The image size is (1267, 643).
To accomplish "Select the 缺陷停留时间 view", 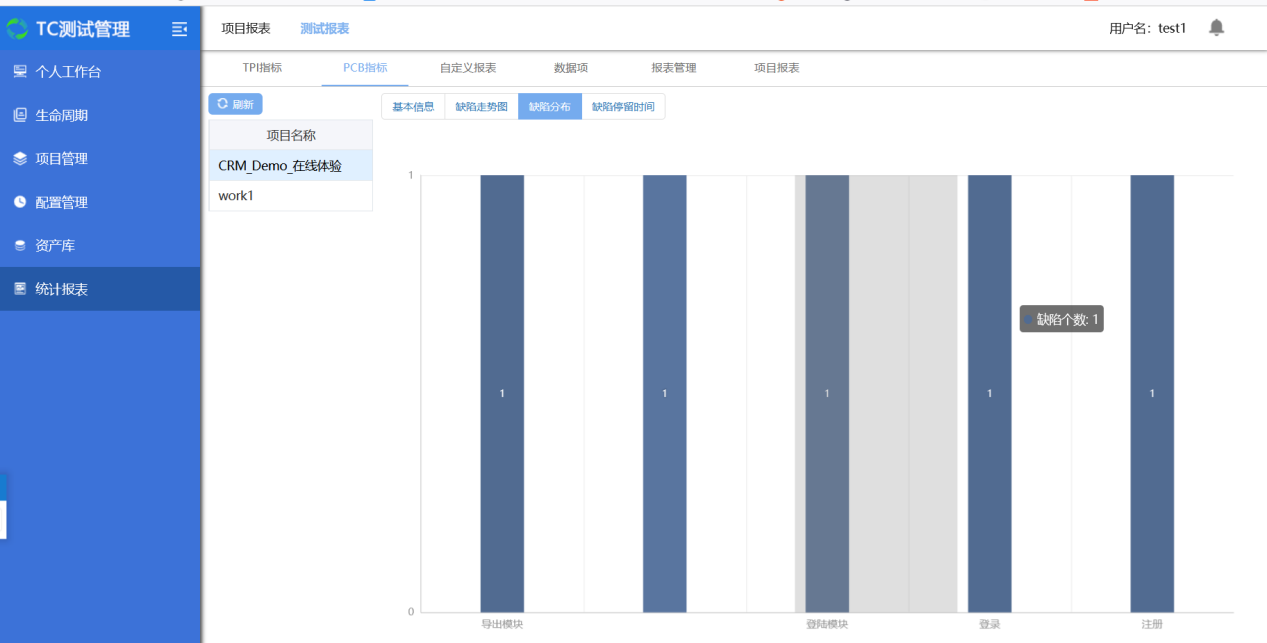I will (x=623, y=107).
